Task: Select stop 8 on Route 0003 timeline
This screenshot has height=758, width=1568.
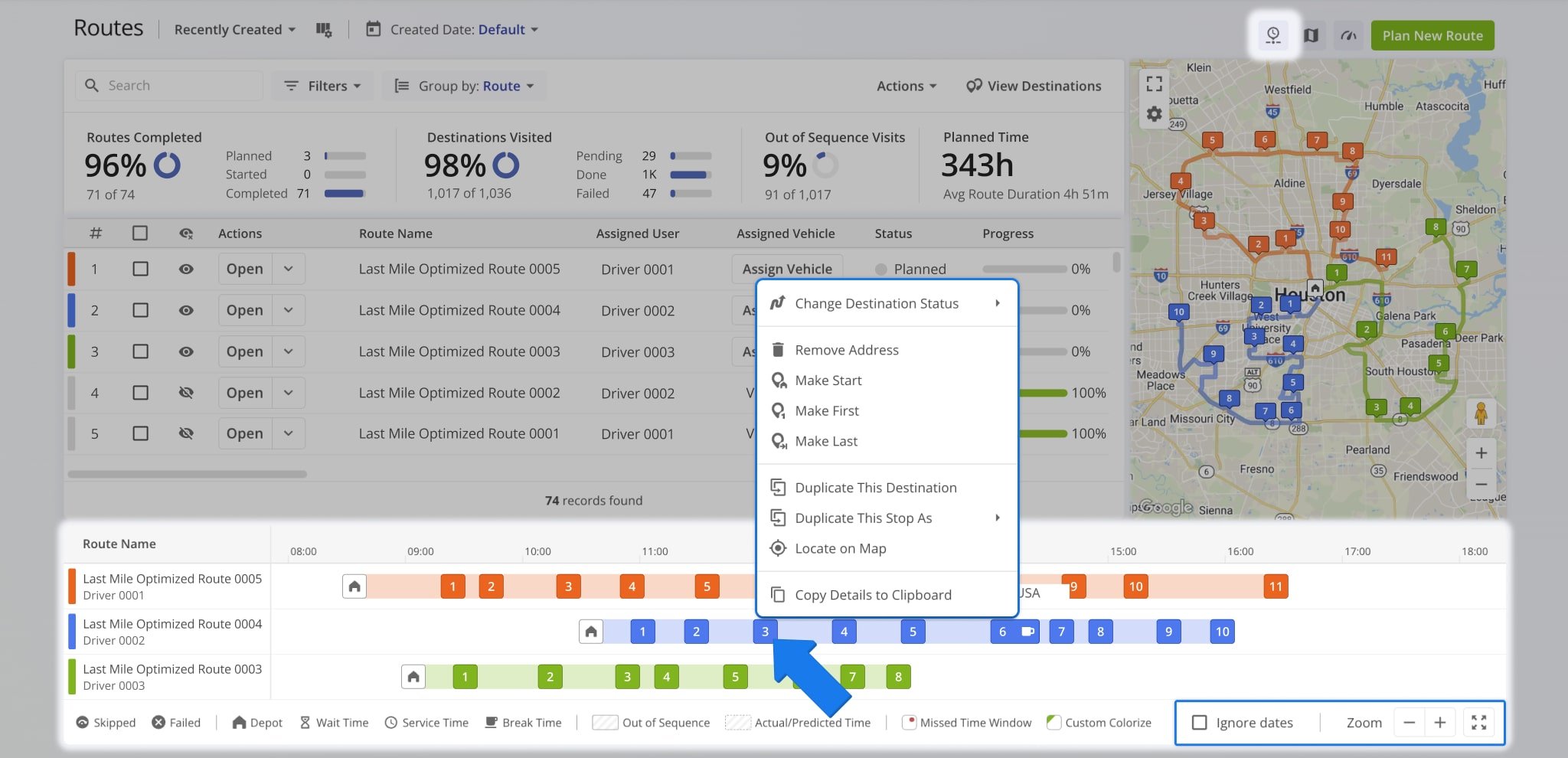Action: 898,677
